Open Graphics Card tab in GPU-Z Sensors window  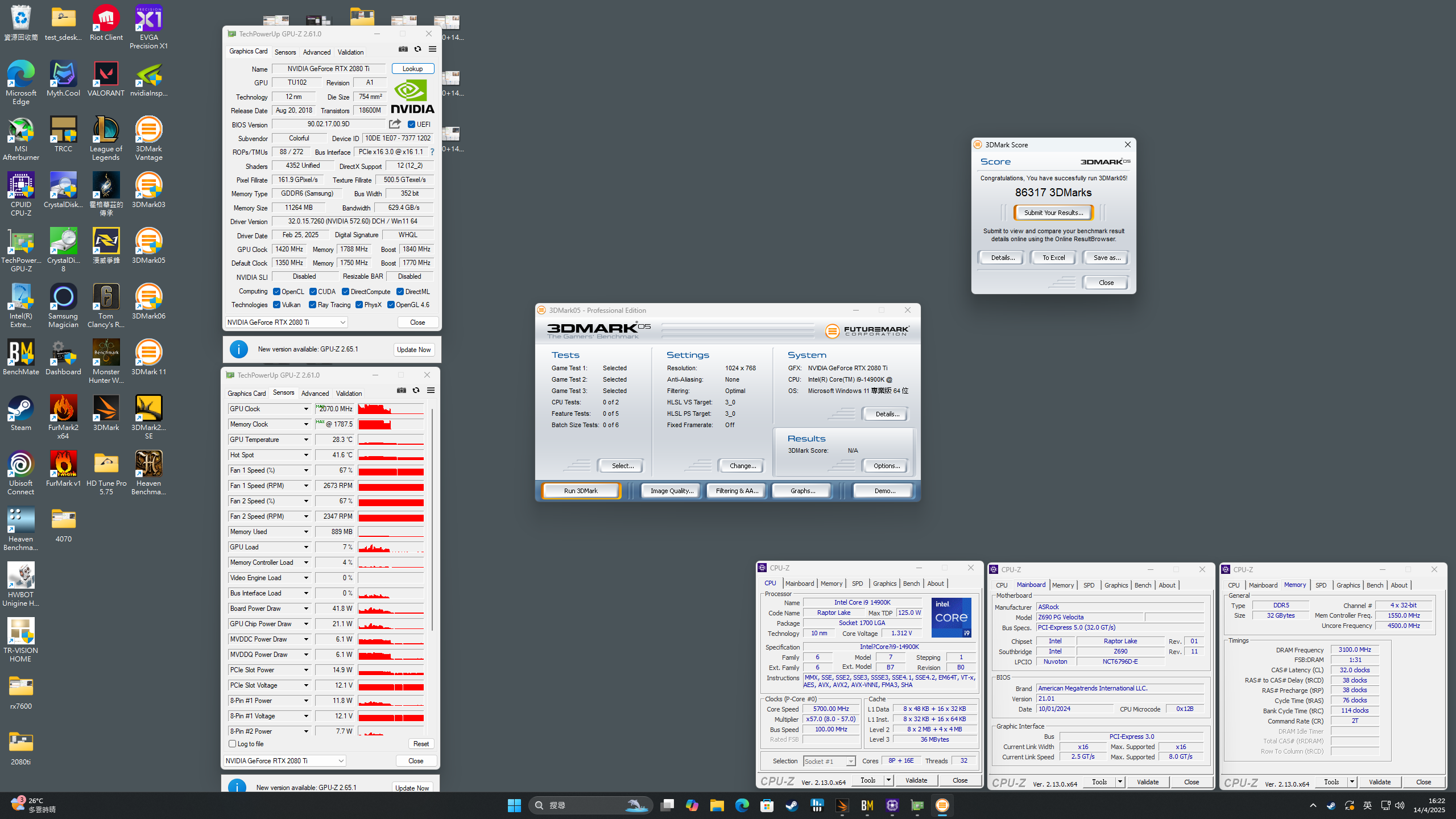tap(246, 394)
